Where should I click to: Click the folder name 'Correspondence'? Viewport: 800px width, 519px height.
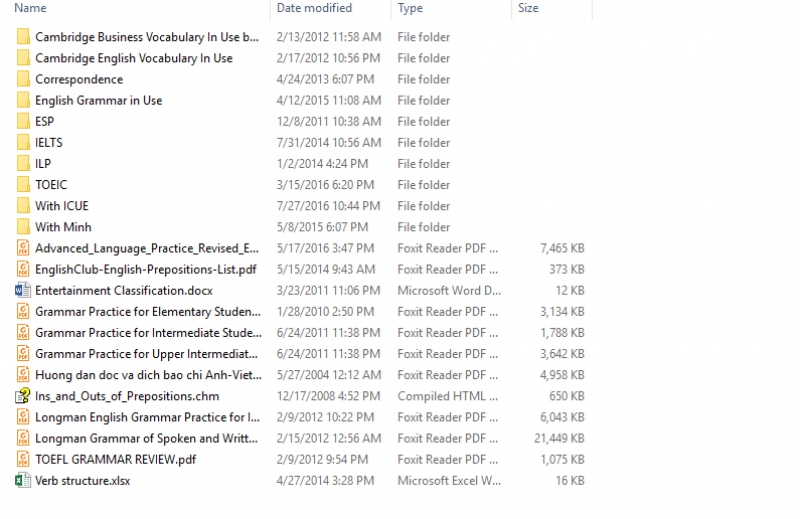[x=79, y=80]
